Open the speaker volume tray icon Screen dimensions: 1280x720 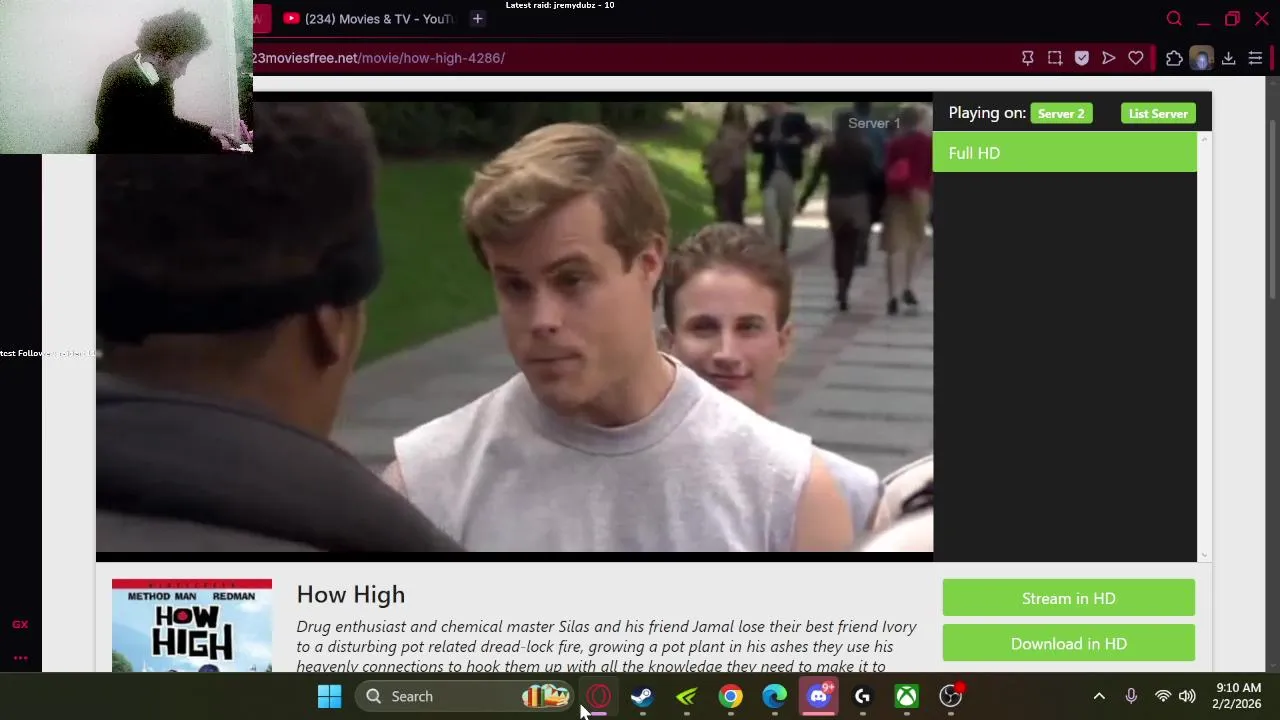point(1187,696)
